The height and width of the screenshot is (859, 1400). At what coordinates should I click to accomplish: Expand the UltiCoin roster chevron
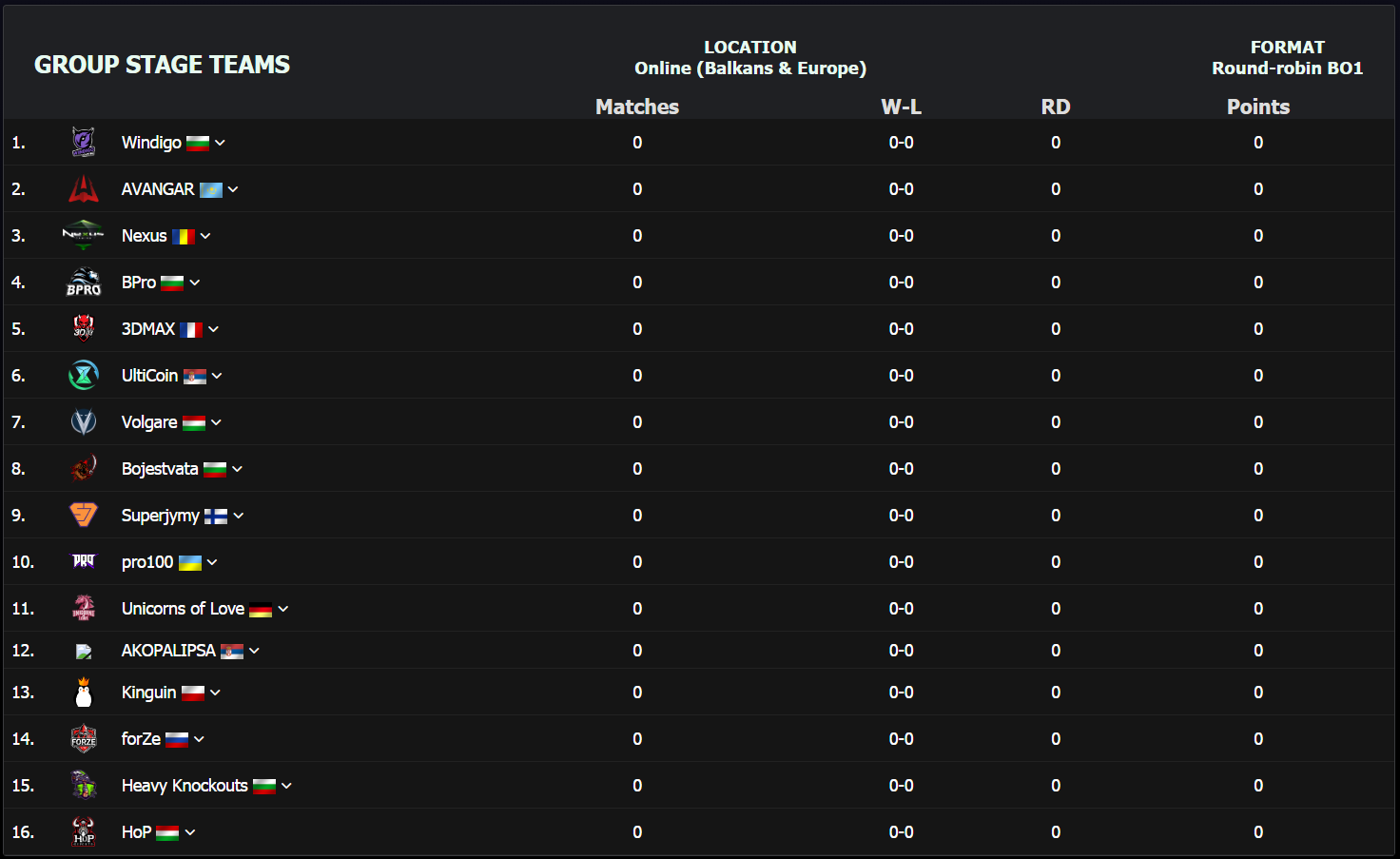[217, 376]
